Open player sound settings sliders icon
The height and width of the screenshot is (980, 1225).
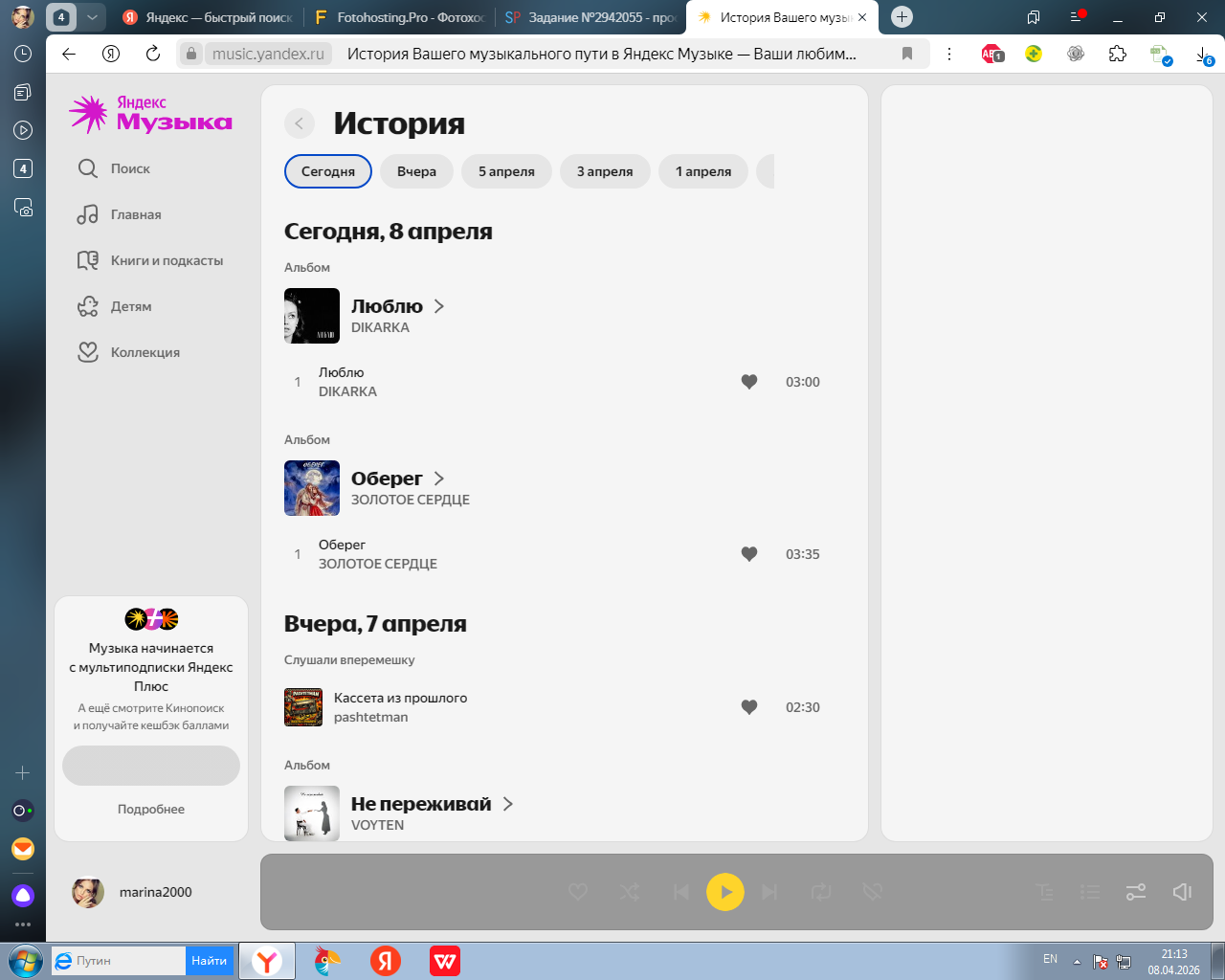pyautogui.click(x=1136, y=892)
